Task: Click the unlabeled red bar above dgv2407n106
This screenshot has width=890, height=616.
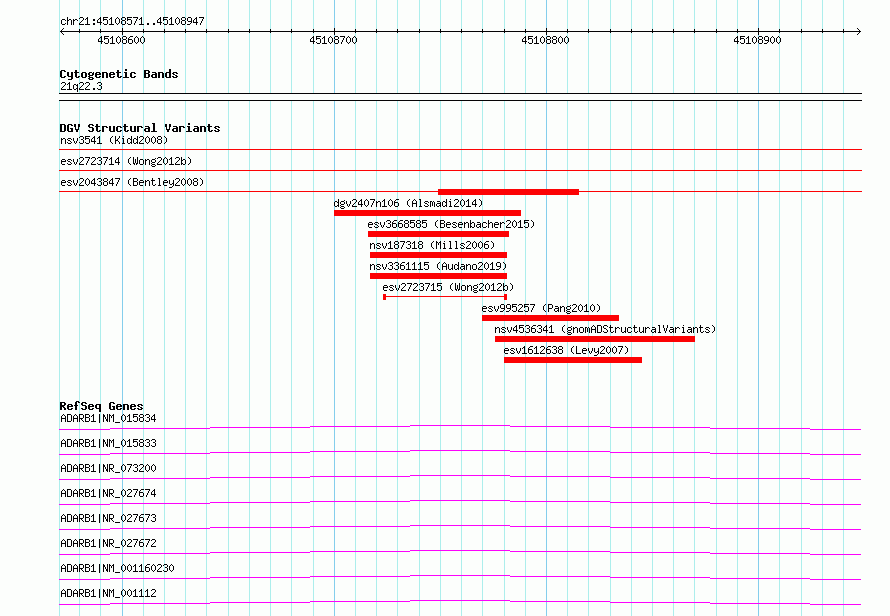Action: click(509, 192)
